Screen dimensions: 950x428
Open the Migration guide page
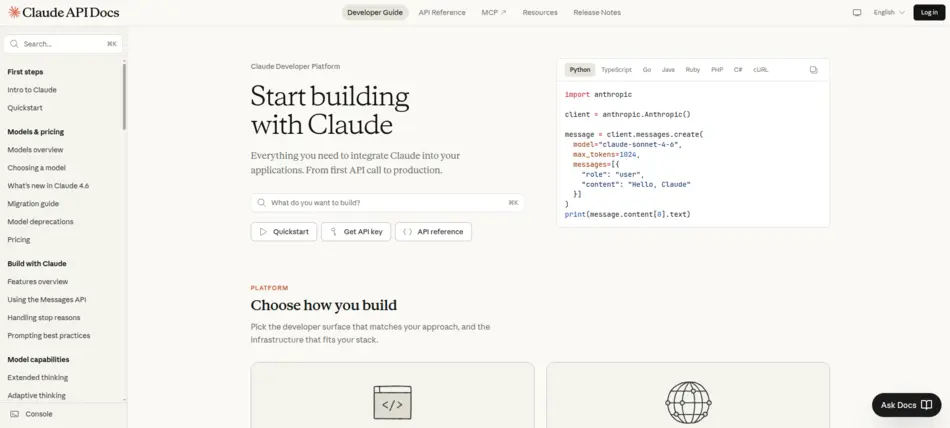[33, 204]
